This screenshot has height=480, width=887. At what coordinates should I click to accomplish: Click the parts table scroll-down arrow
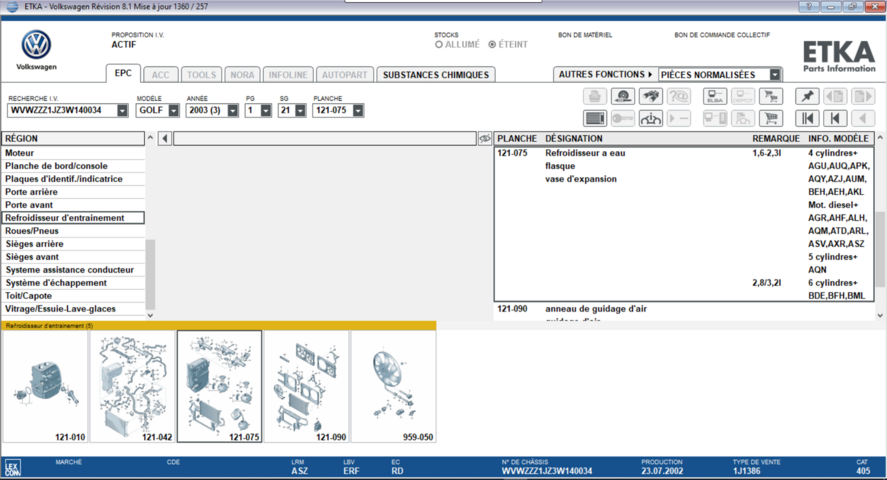click(x=880, y=315)
